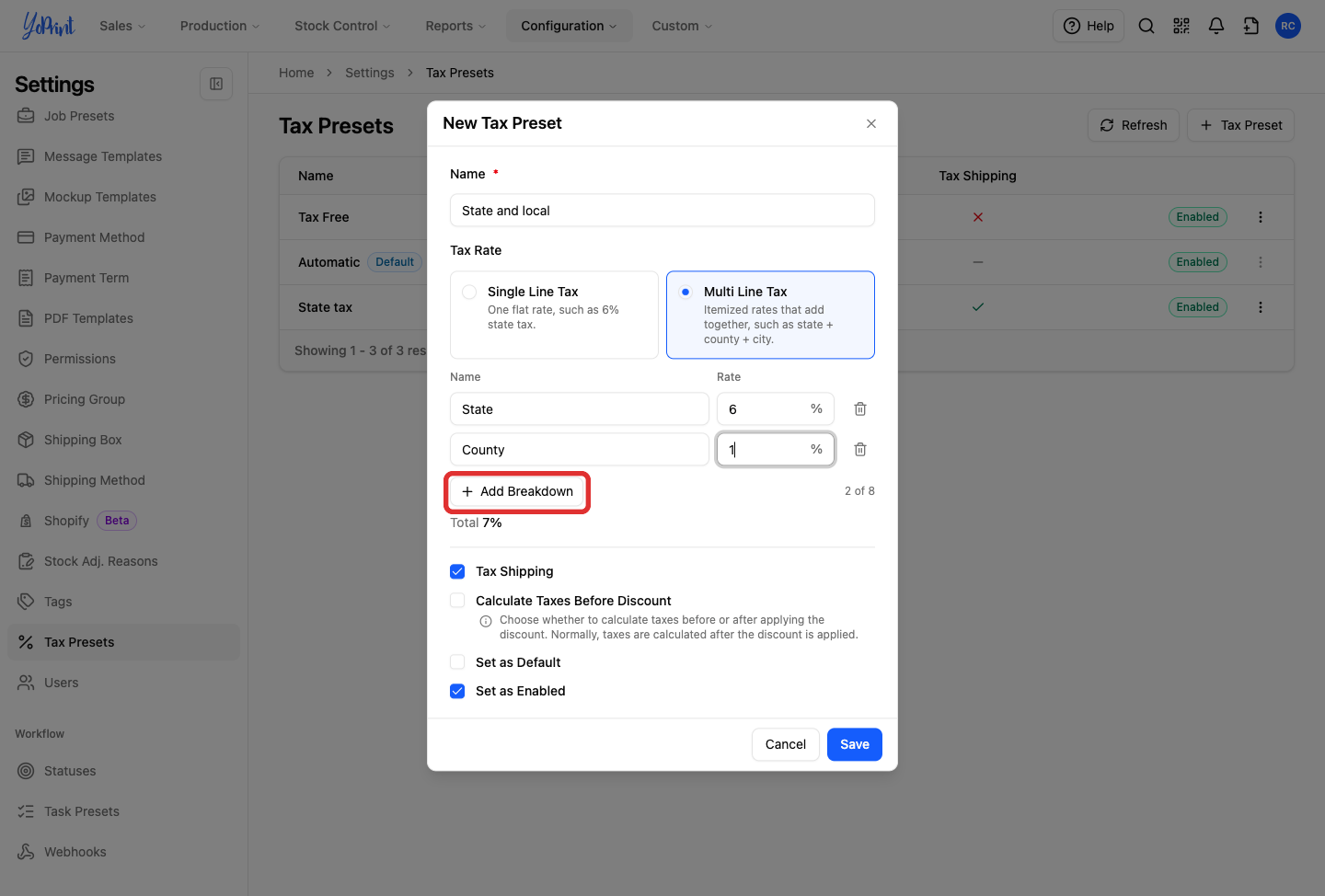
Task: Expand the Custom menu
Action: 682,26
